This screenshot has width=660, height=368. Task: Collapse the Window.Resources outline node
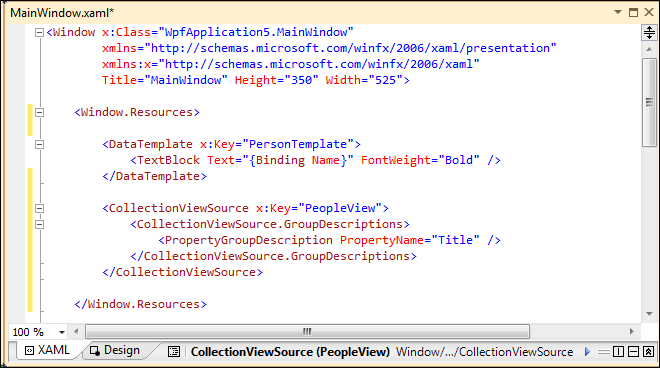(39, 112)
